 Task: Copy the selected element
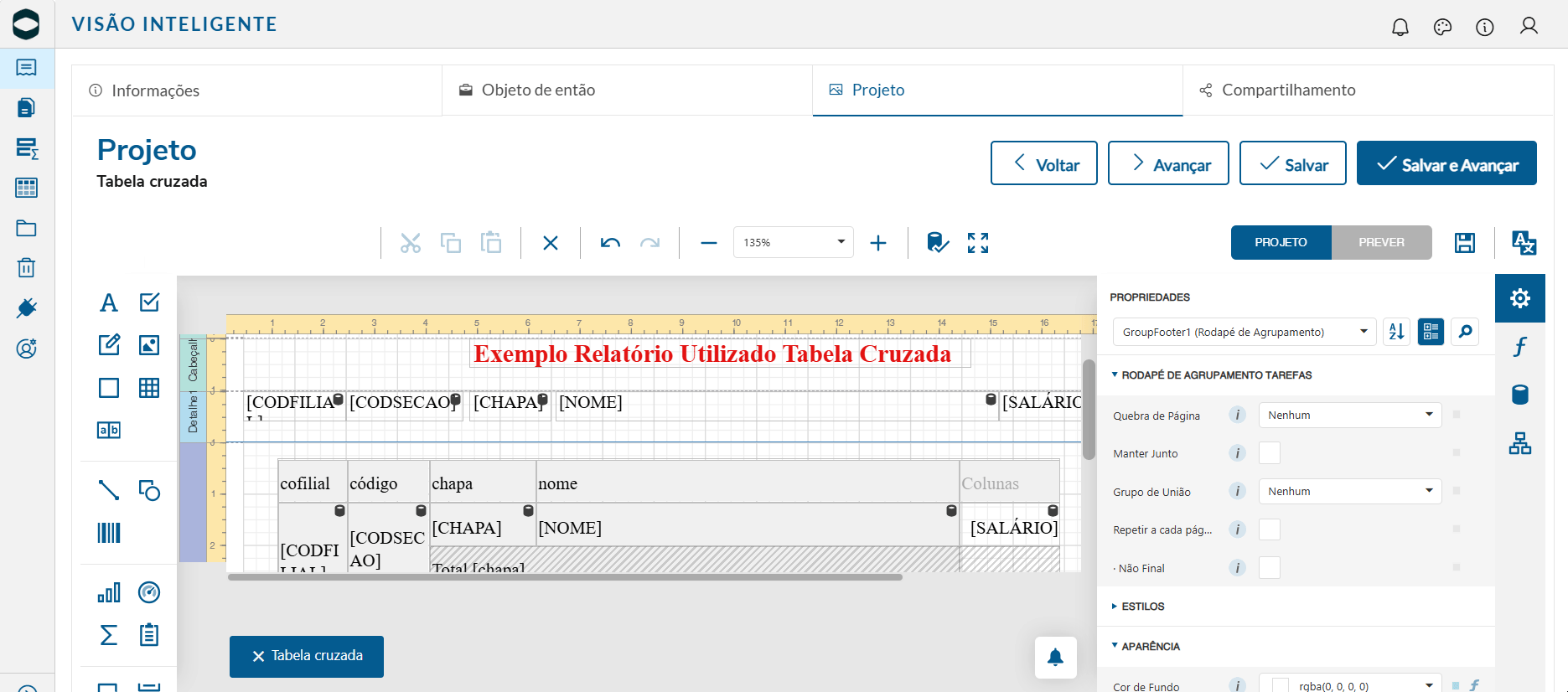point(451,243)
